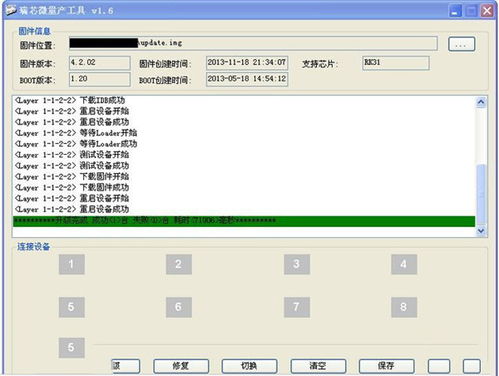Select log line 下载固件成功
Viewport: 499px width, 376px height.
pos(72,188)
